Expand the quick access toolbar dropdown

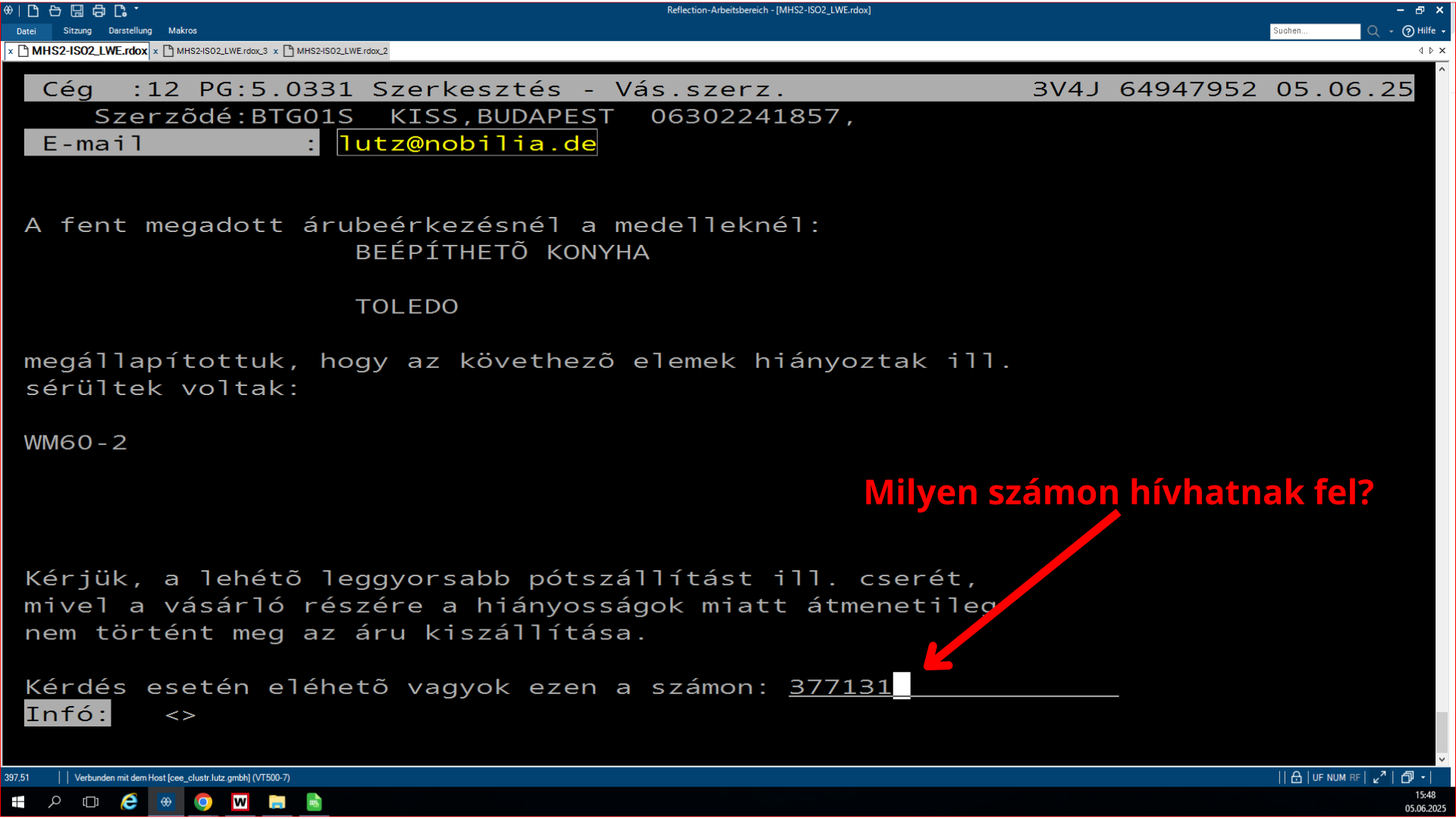point(136,9)
